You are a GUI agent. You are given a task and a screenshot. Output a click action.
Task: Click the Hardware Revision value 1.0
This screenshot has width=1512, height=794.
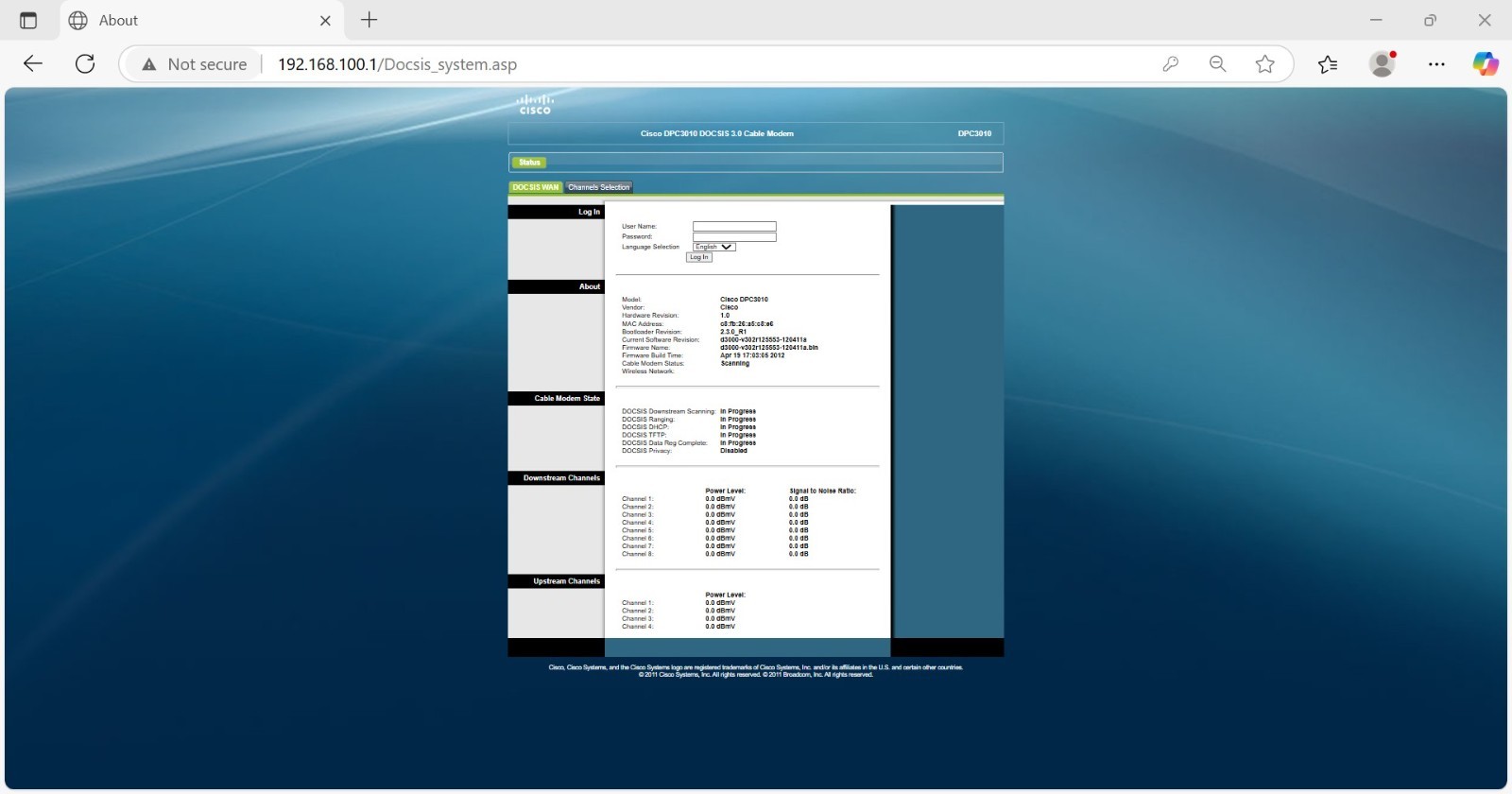tap(725, 316)
